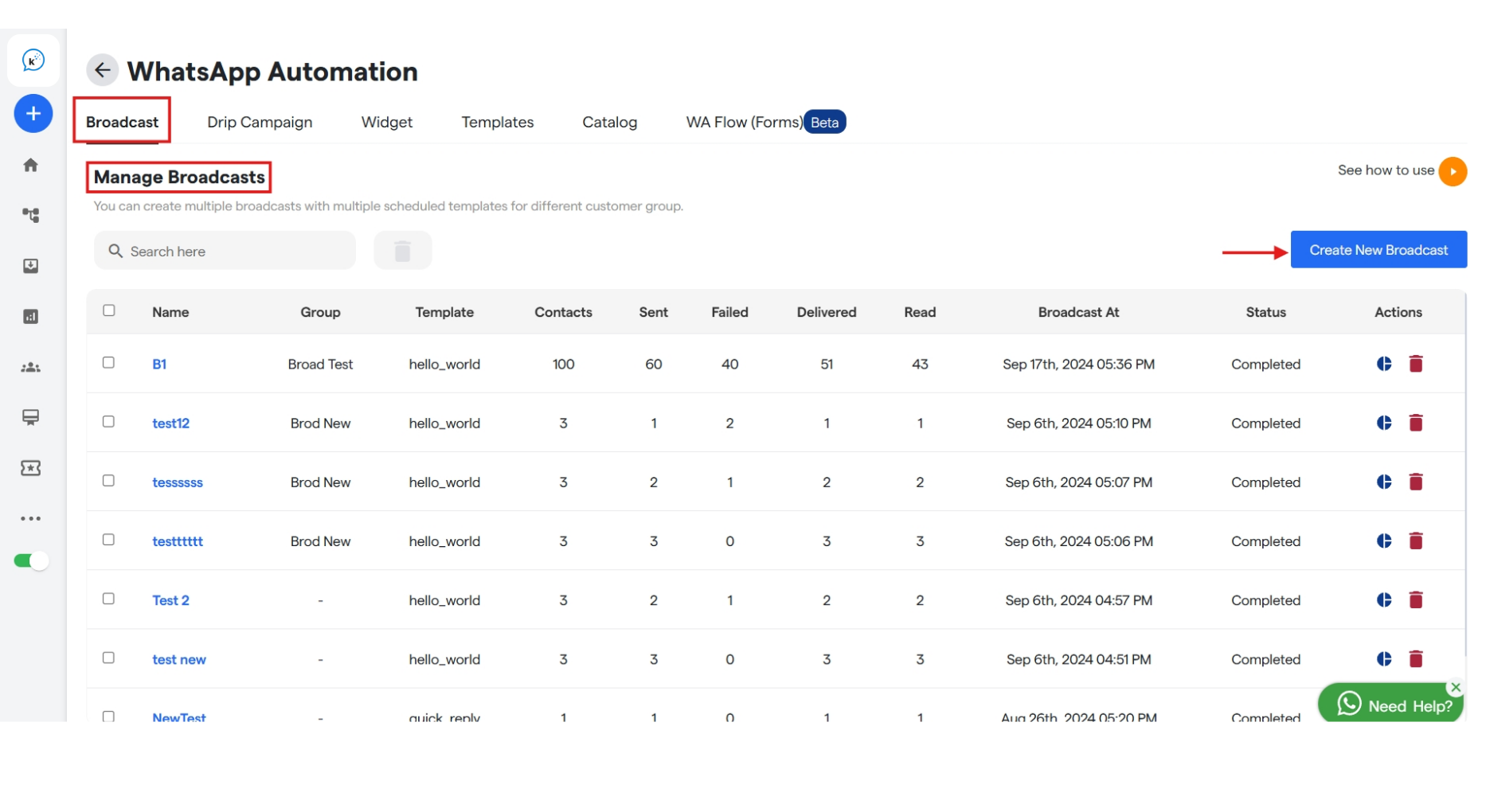Open the Catalog tab
This screenshot has width=1486, height=812.
point(610,122)
